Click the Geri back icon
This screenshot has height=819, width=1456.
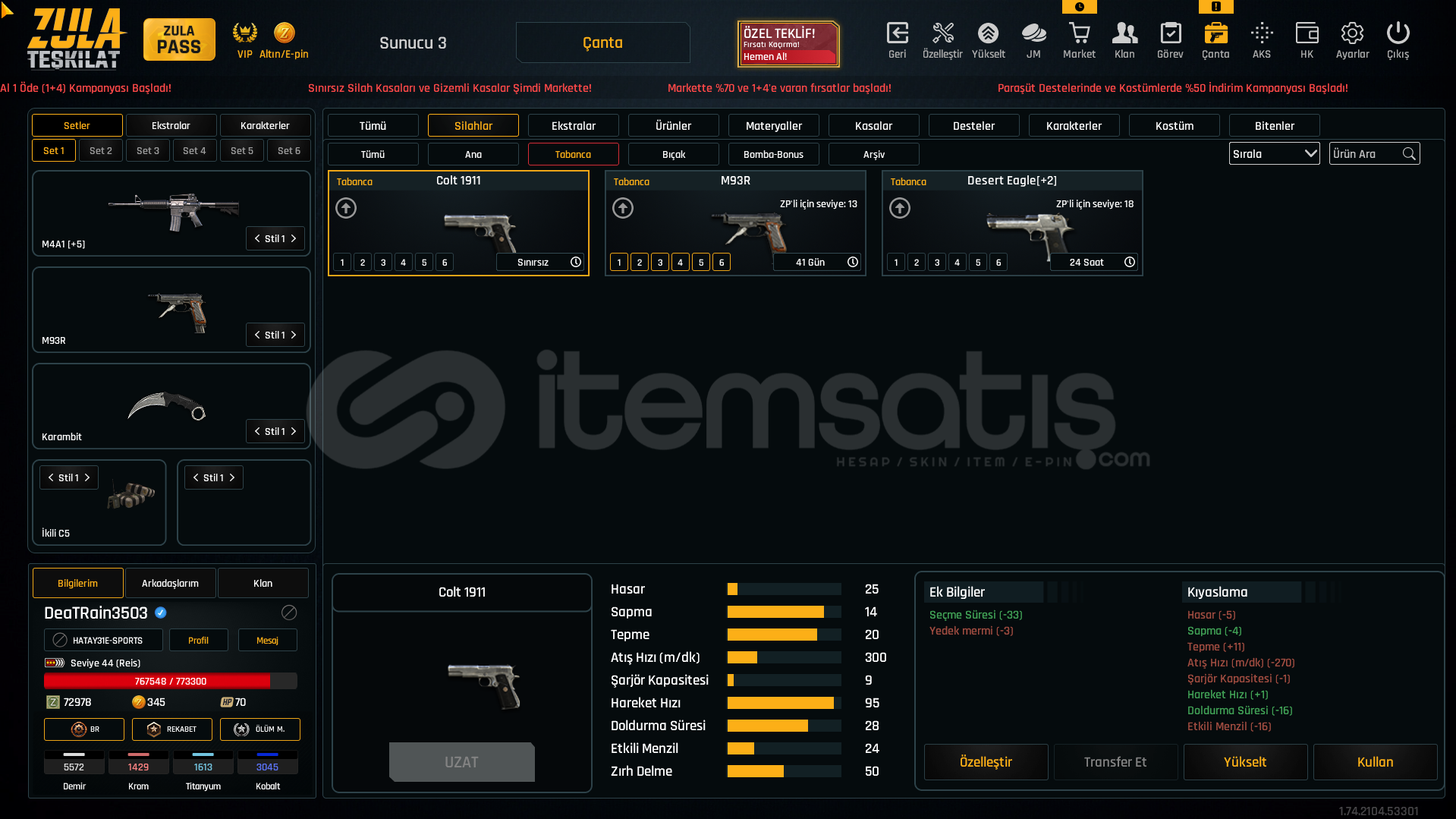(x=897, y=33)
